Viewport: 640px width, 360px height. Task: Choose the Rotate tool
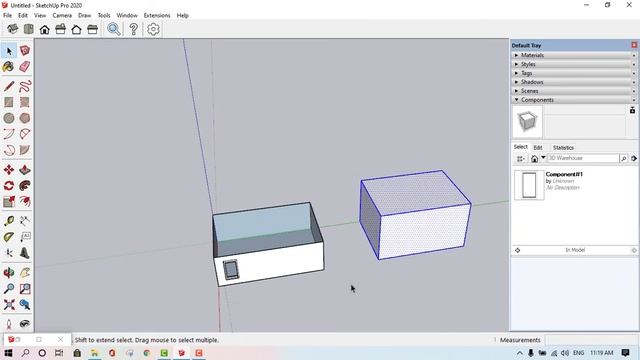9,185
